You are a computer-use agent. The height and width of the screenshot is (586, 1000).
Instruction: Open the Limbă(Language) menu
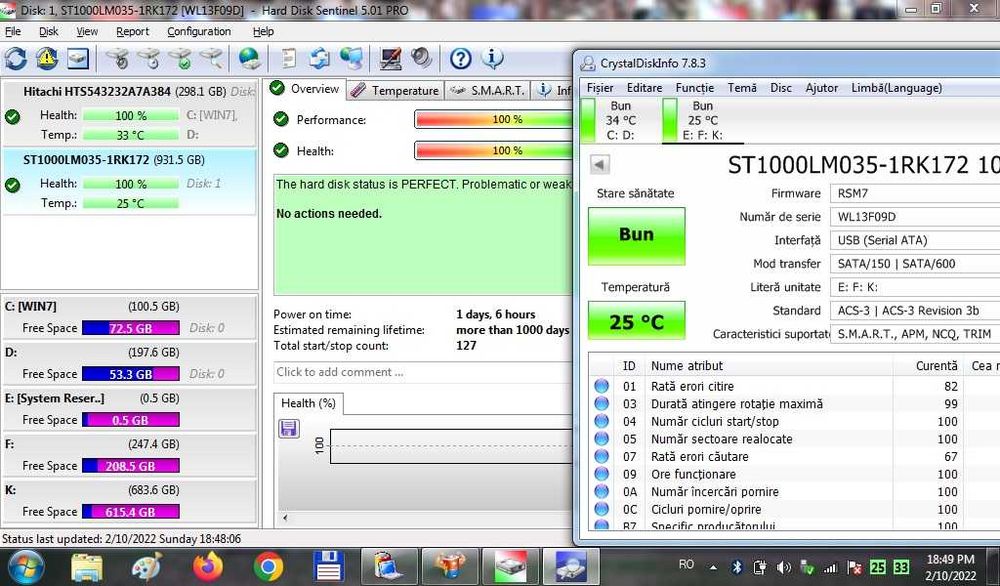pyautogui.click(x=896, y=87)
